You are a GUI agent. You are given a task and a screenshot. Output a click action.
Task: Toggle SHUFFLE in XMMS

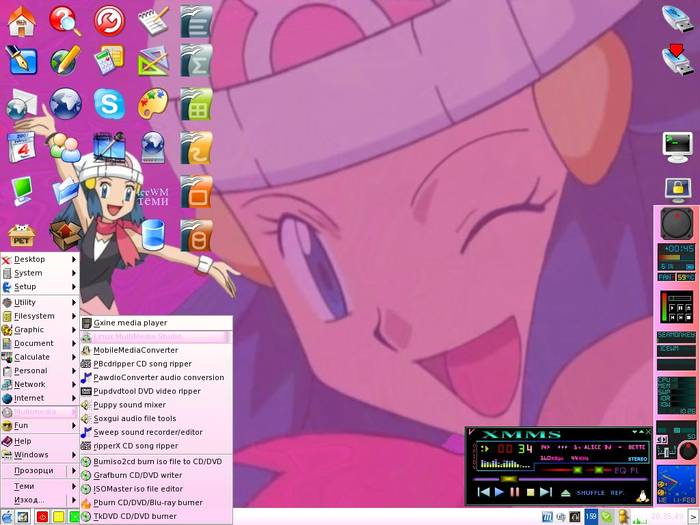point(590,493)
